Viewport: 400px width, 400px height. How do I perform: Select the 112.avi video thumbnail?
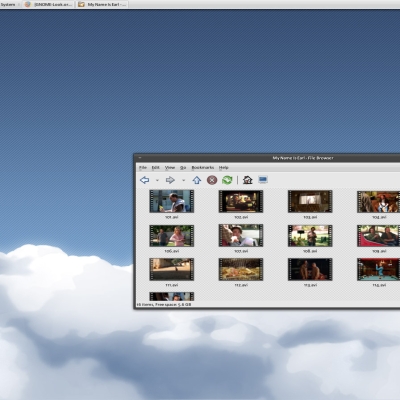(241, 269)
